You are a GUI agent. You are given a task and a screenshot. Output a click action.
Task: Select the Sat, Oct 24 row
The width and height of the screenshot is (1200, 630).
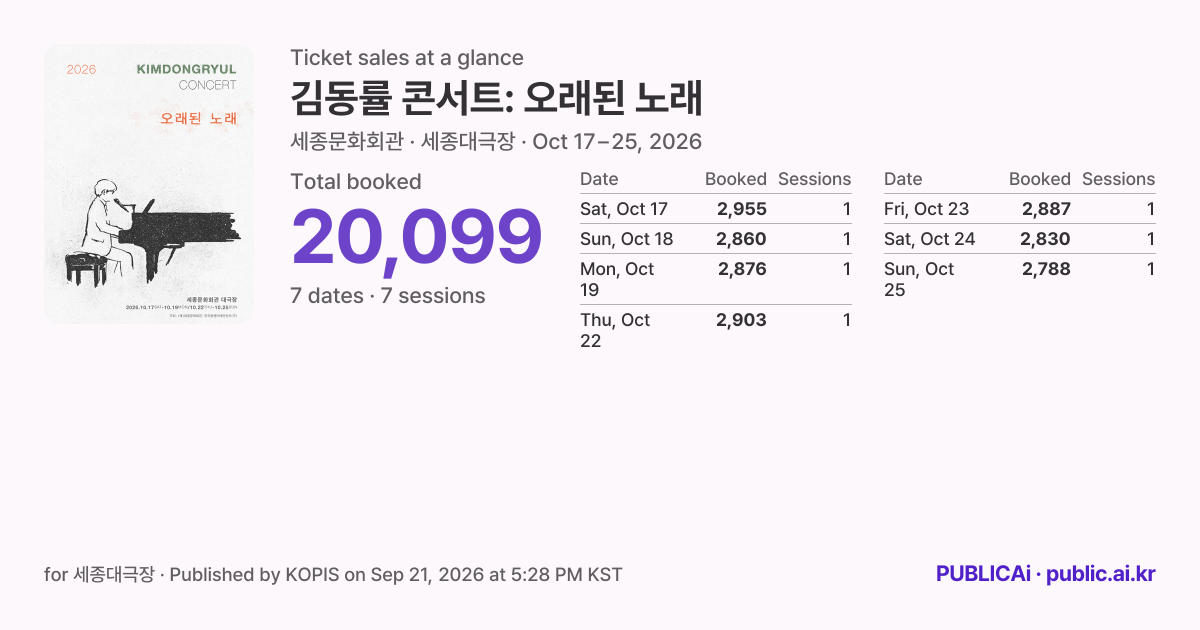(x=1020, y=239)
